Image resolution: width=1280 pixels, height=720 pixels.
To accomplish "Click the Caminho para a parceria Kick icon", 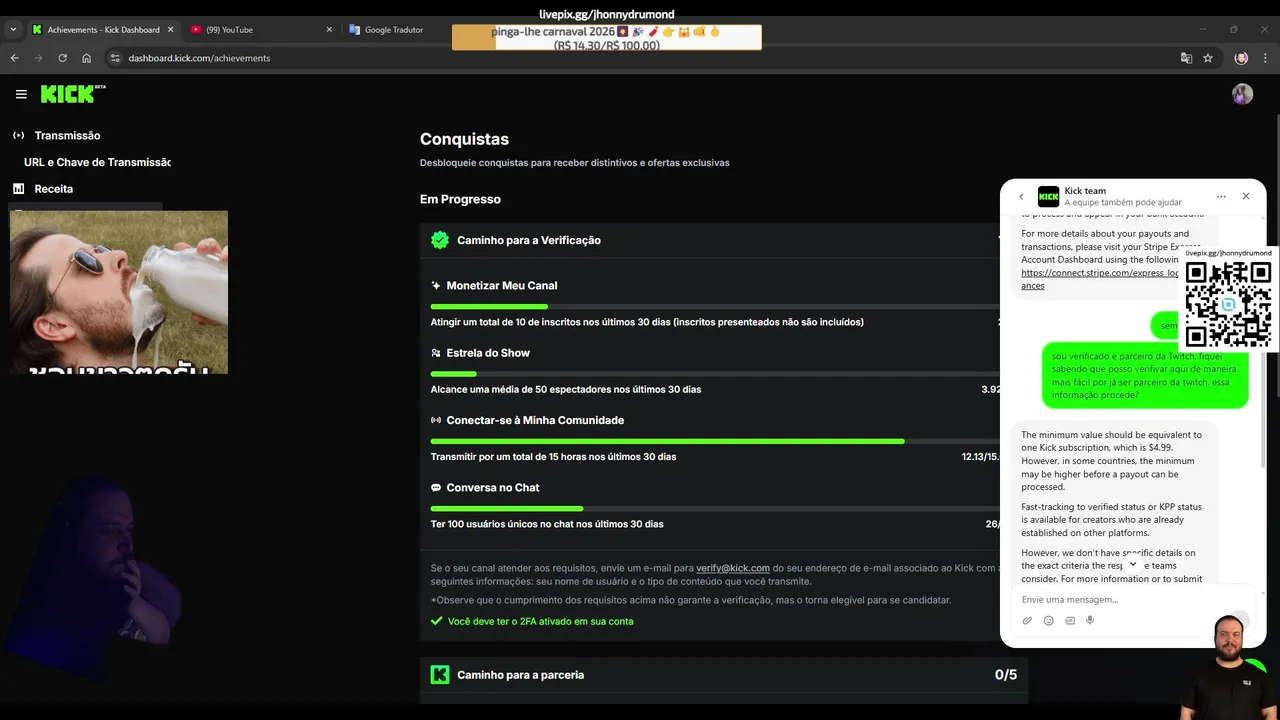I will pos(440,675).
